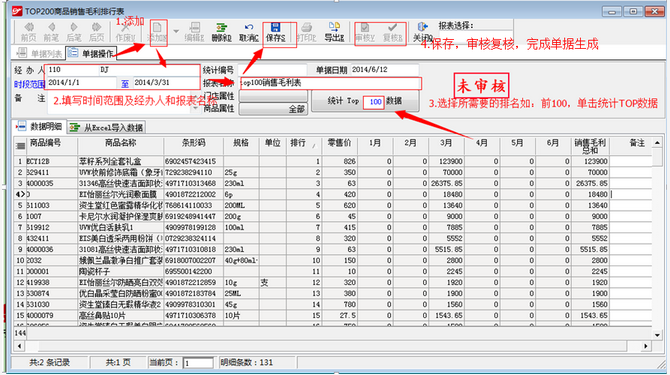This screenshot has height=375, width=670.
Task: Click the 统计 Top 数据 button
Action: point(365,101)
